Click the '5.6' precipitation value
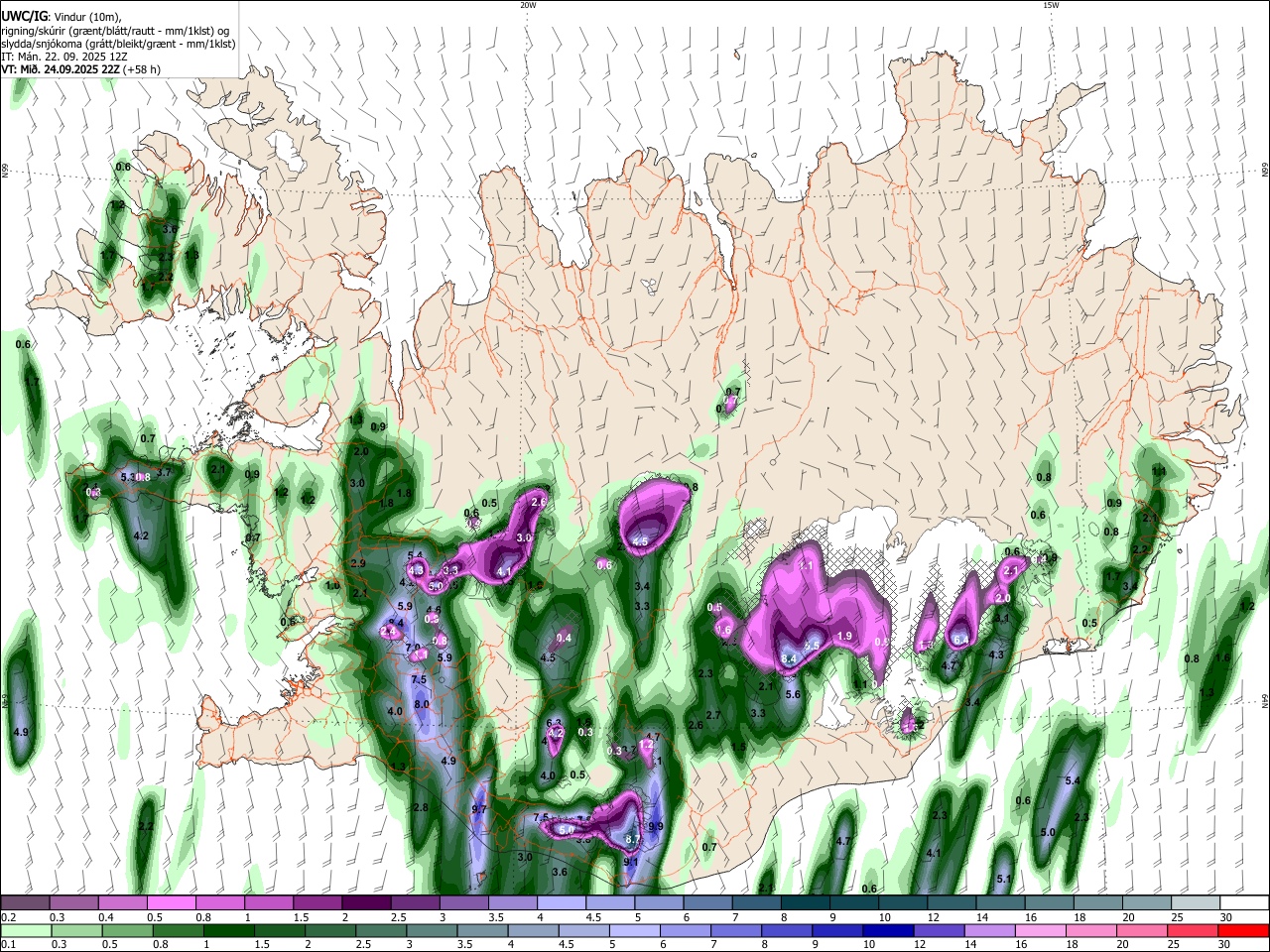 pyautogui.click(x=793, y=694)
